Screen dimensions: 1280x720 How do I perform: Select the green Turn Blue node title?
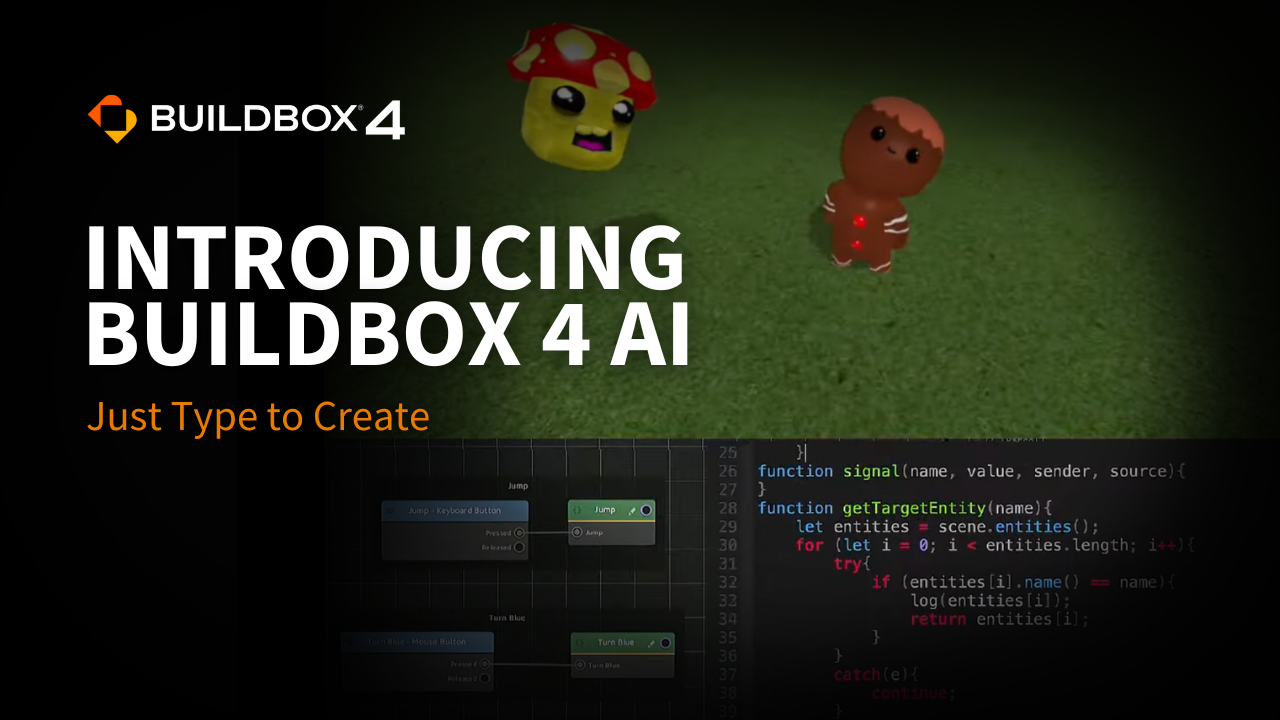coord(616,642)
